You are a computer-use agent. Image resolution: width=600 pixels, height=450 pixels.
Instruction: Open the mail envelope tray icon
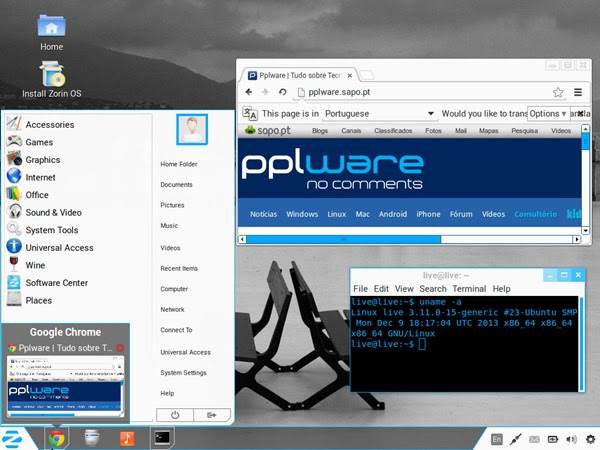coord(534,439)
